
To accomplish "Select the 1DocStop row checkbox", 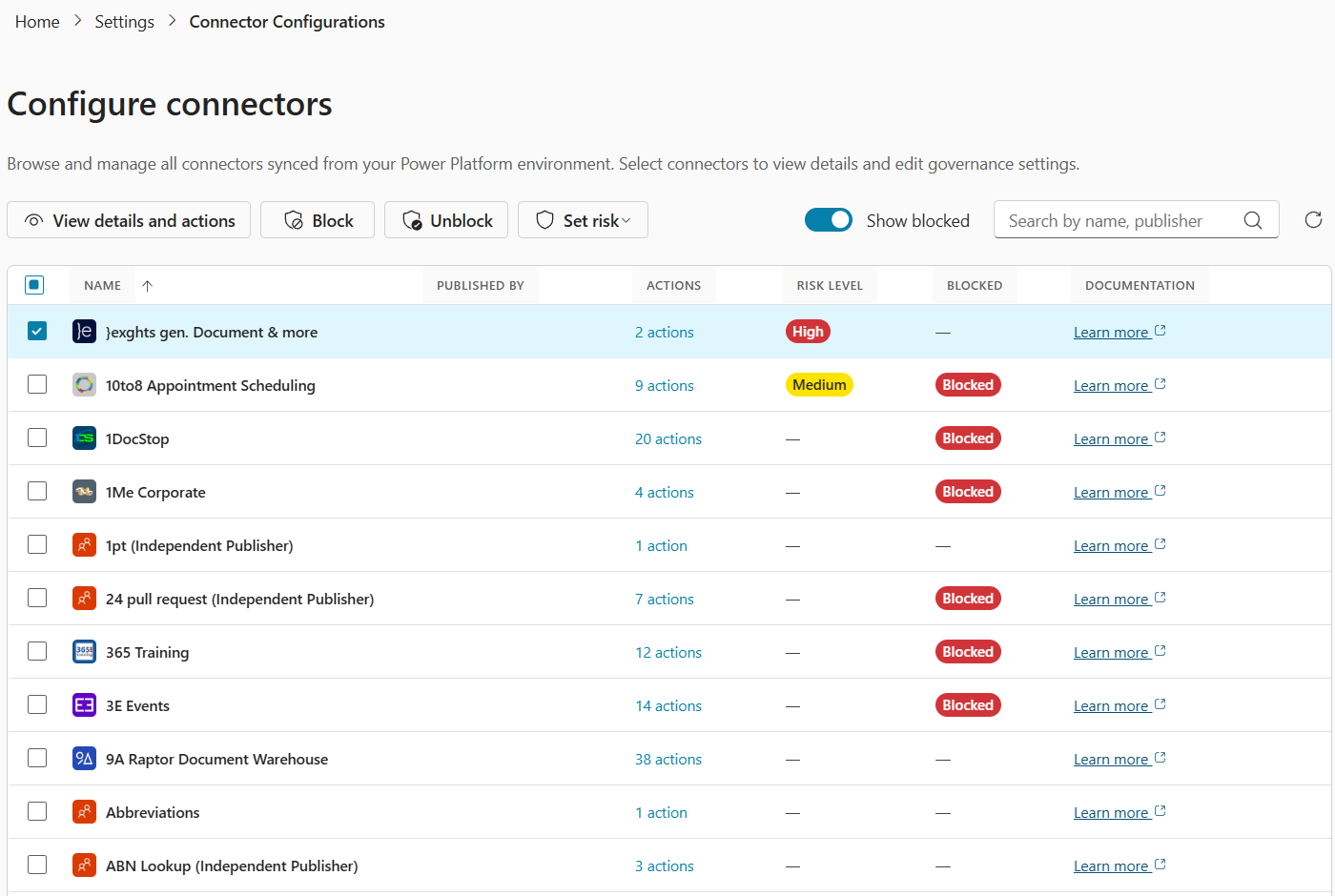I will click(37, 438).
